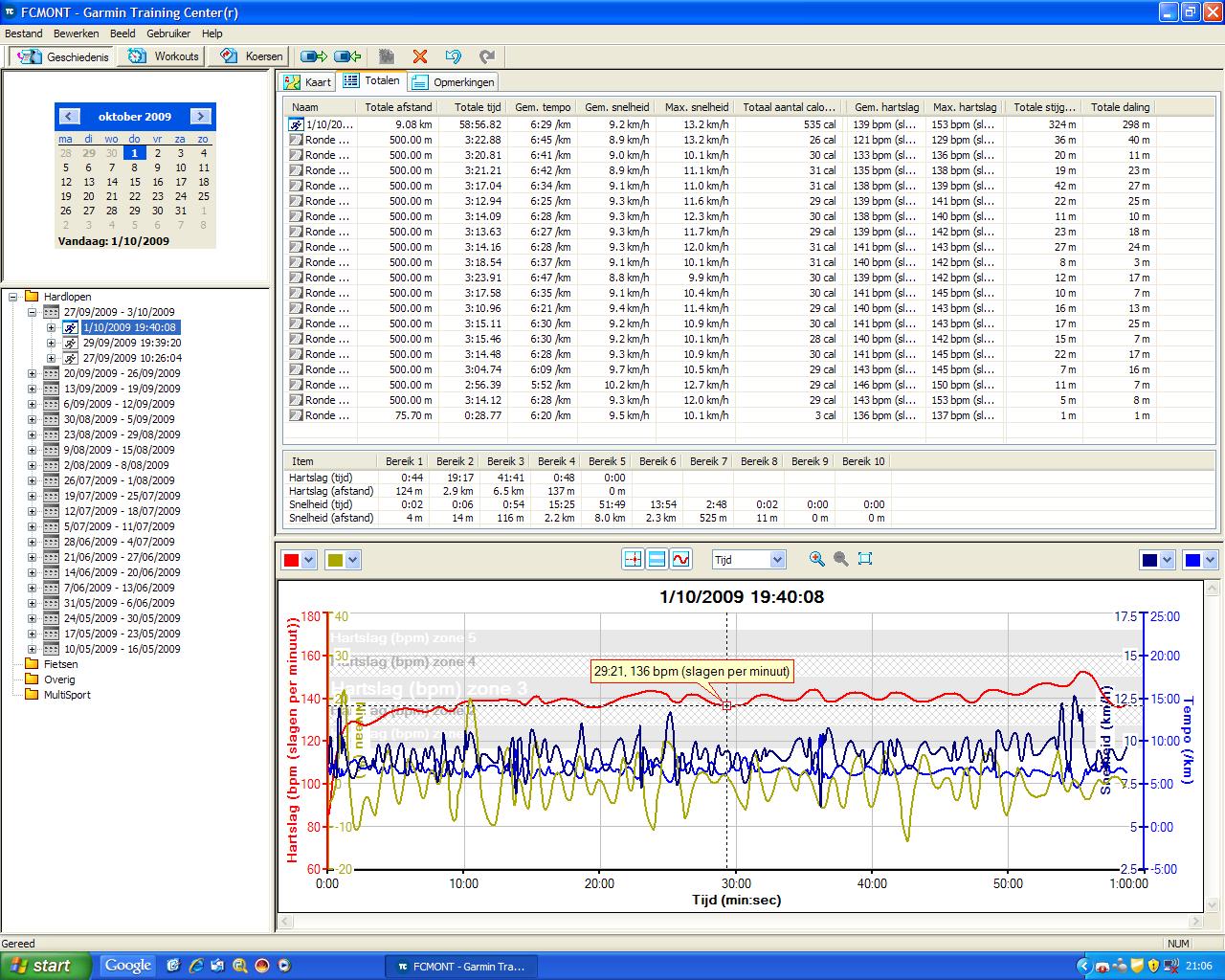Screen dimensions: 1225x980
Task: Click the blue undo arrow icon
Action: click(454, 56)
